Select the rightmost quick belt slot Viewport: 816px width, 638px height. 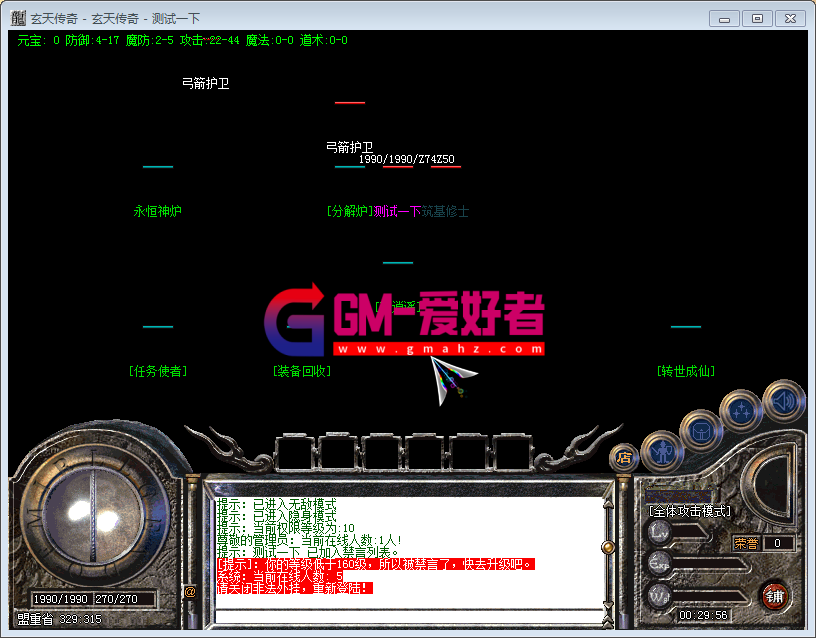point(513,452)
